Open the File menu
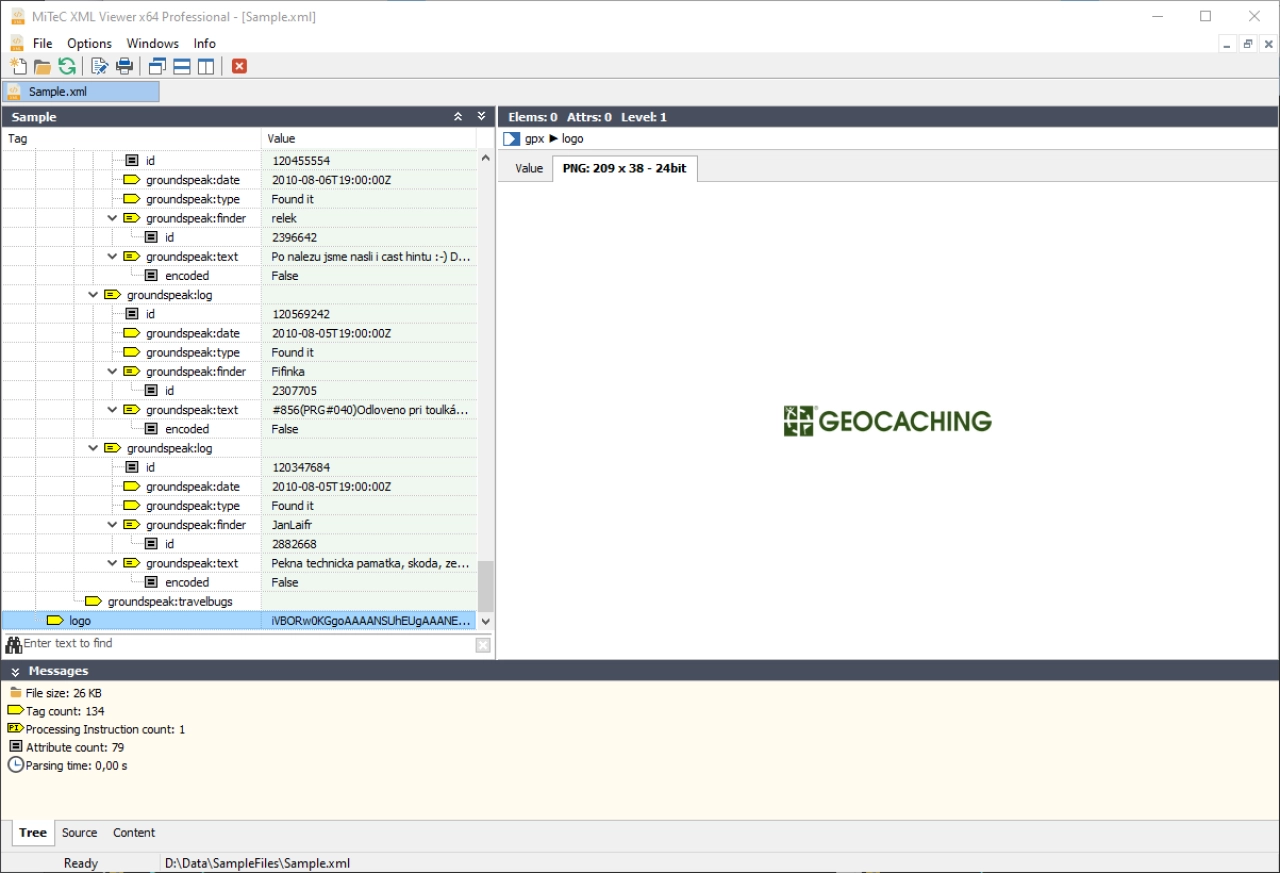Screen dimensions: 1280x873 [43, 43]
